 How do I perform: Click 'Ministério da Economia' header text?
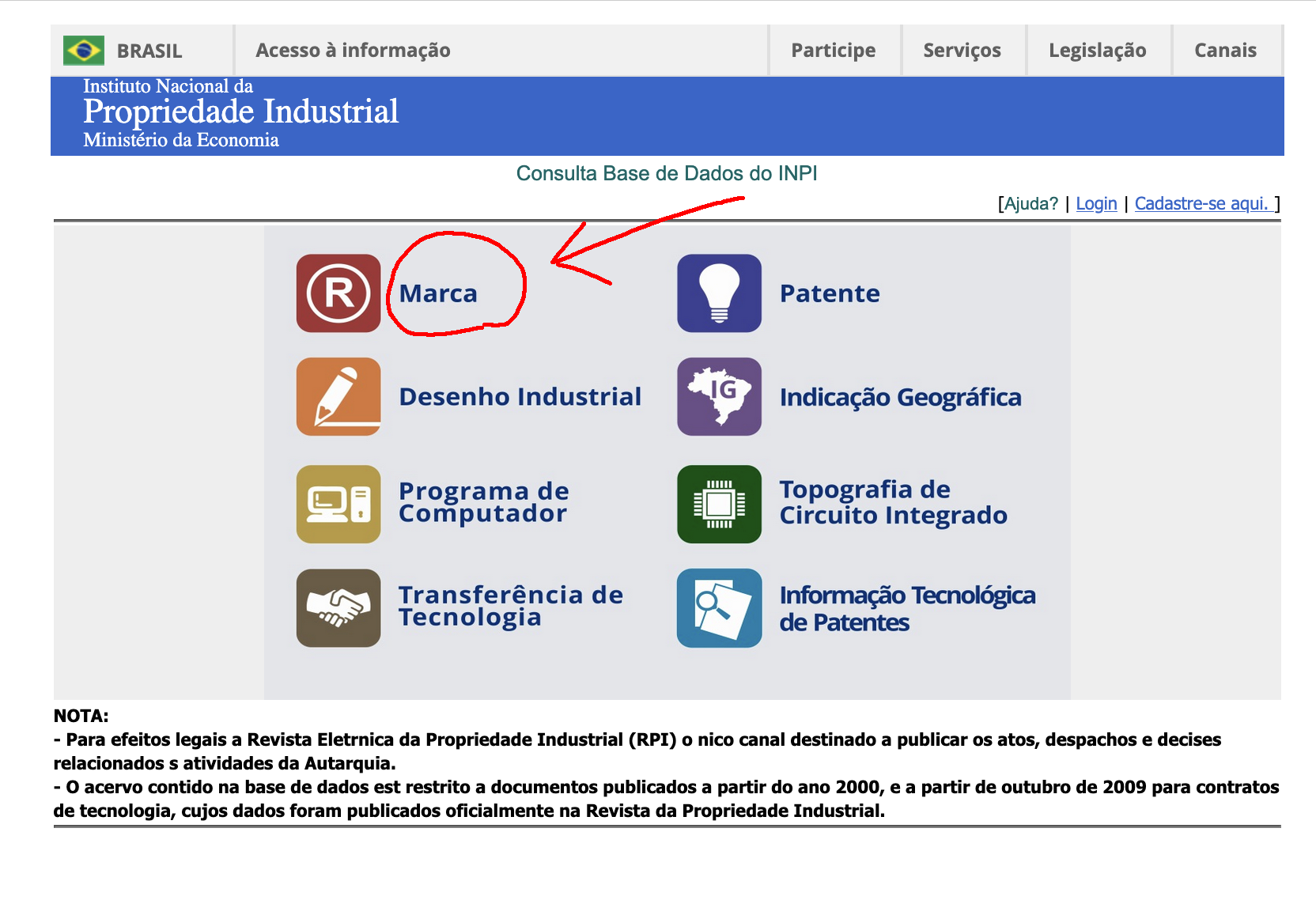click(x=180, y=140)
